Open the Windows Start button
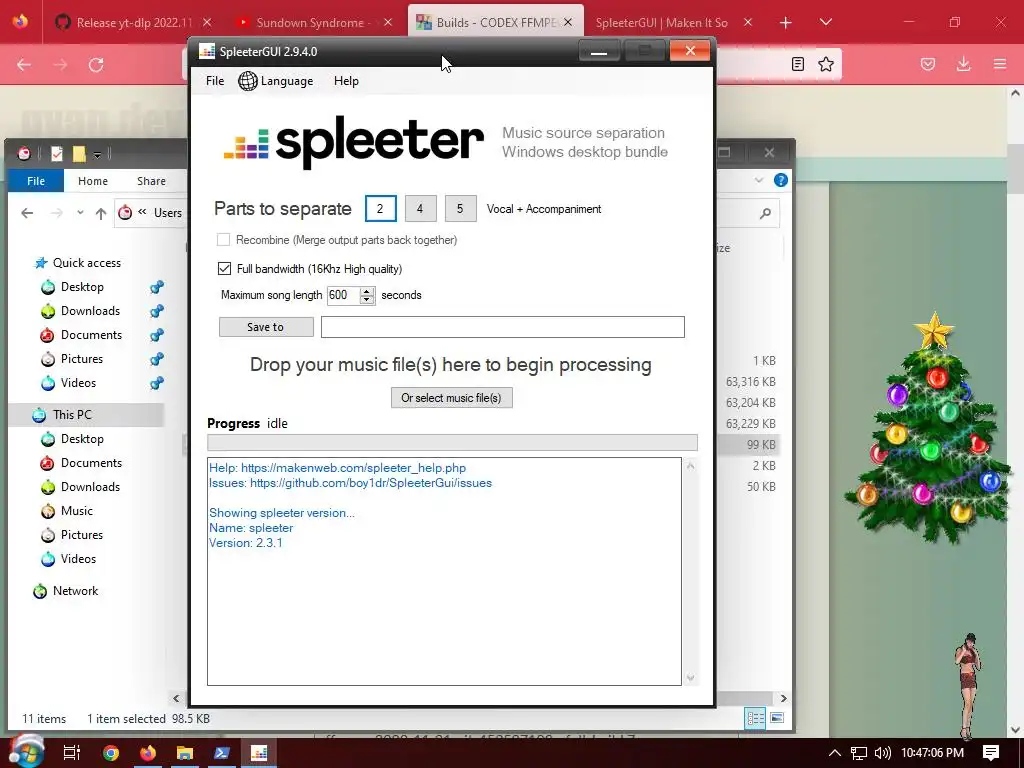Screen dimensions: 1024x768 coord(25,752)
